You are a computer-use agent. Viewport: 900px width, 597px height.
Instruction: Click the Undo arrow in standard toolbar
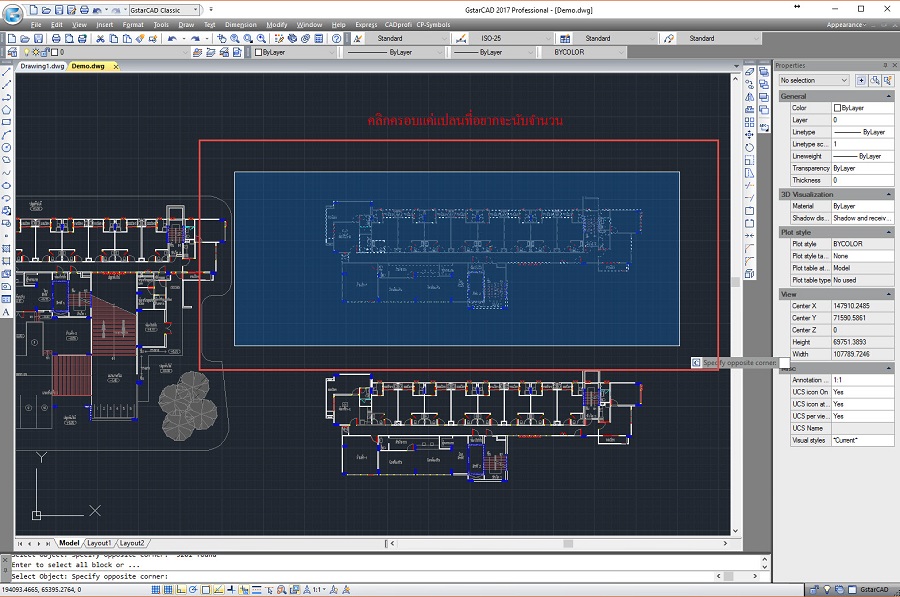[172, 38]
